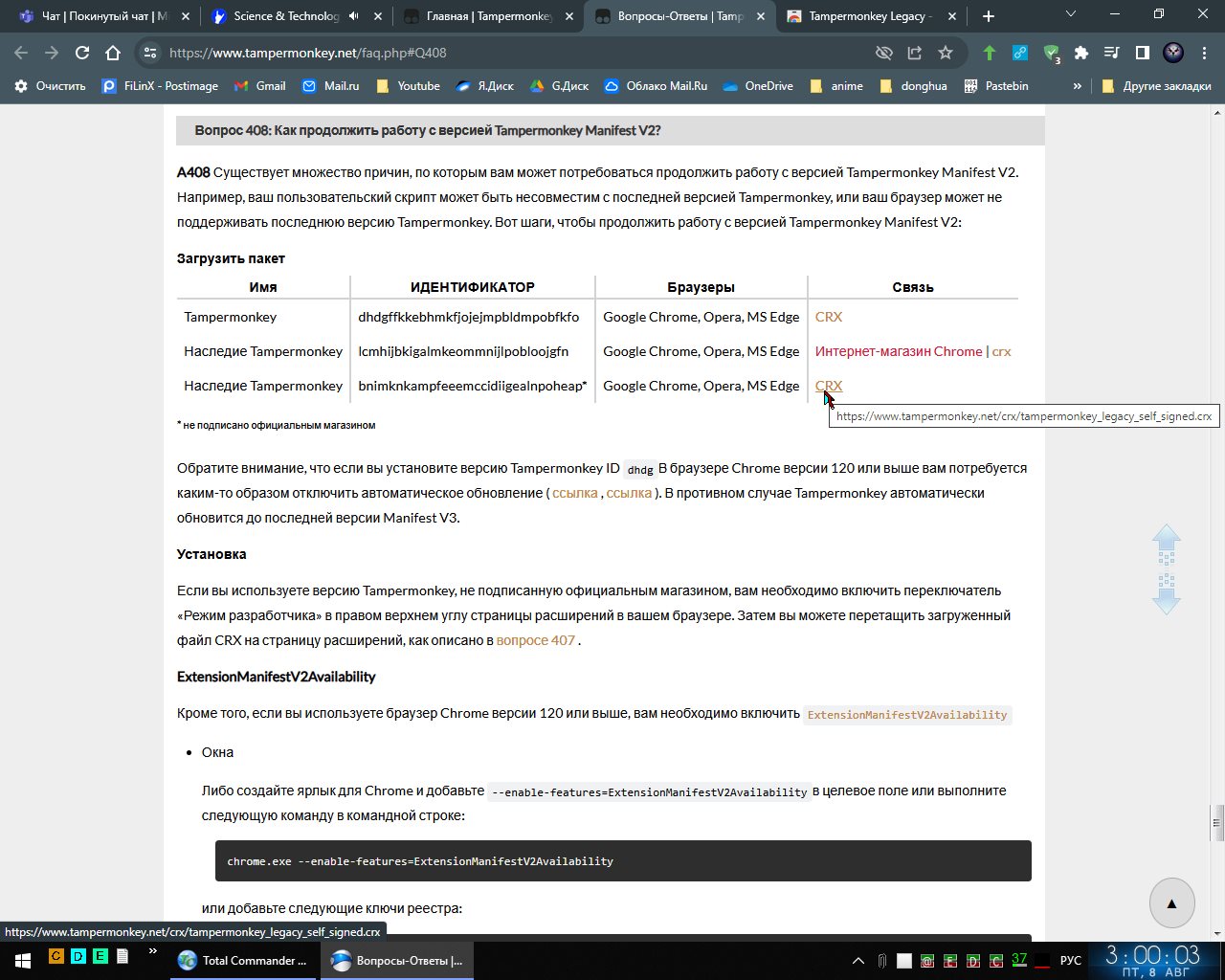Screen dimensions: 1225x980
Task: Click the scroll-to-top round arrow button
Action: (x=1171, y=902)
